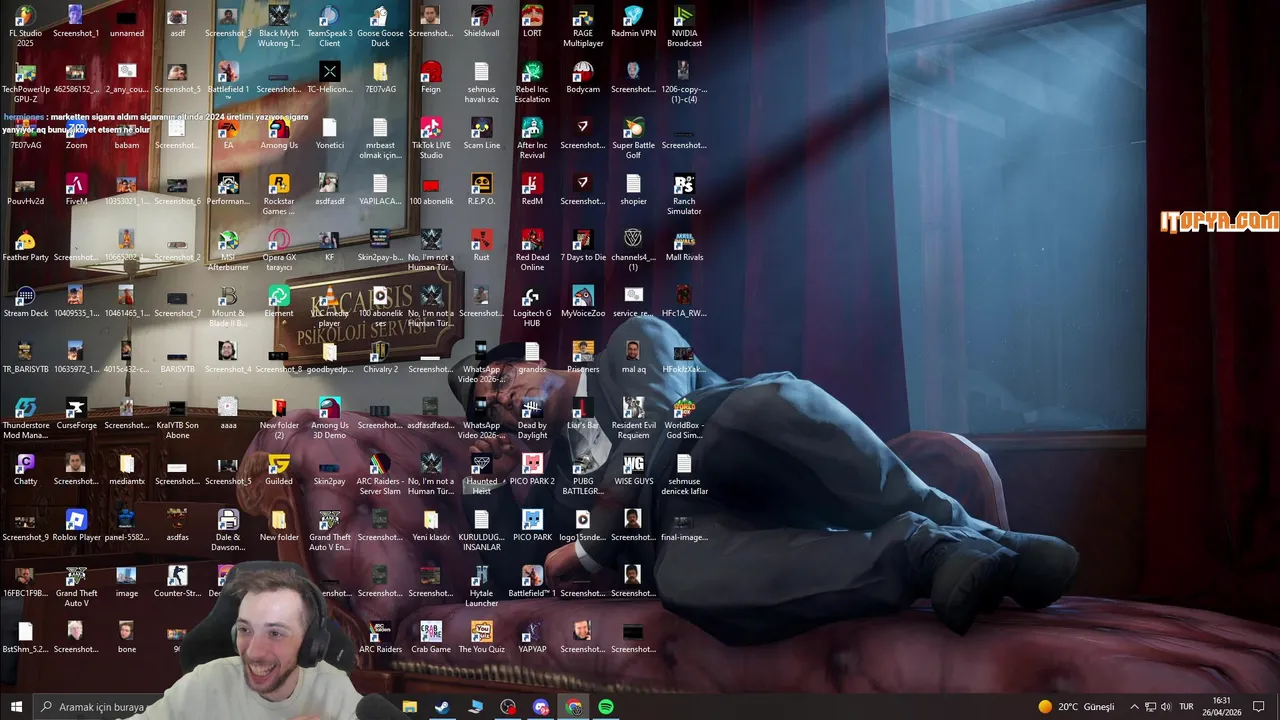Open the Thunderstore Mod Manager icon
The width and height of the screenshot is (1280, 720).
[x=25, y=418]
